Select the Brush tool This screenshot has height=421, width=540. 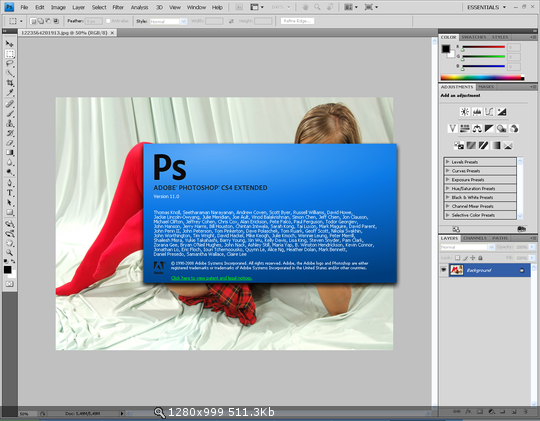pyautogui.click(x=10, y=114)
